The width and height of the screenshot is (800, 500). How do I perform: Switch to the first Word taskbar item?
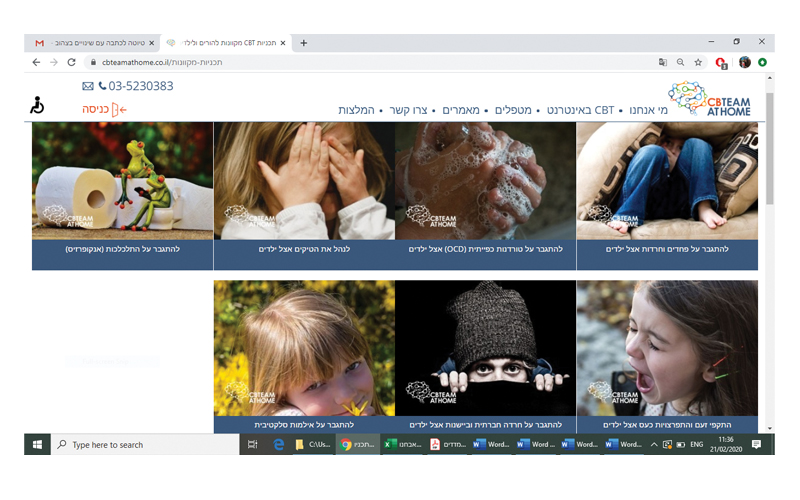point(491,444)
